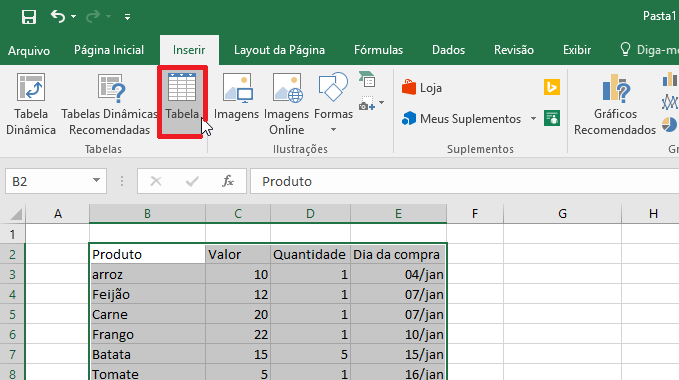Open the Name Box dropdown arrow

coord(97,180)
